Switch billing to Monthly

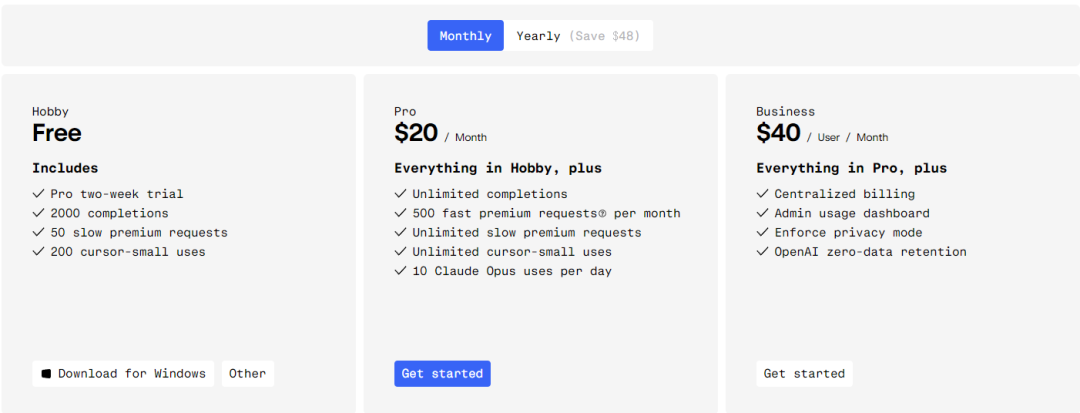466,36
